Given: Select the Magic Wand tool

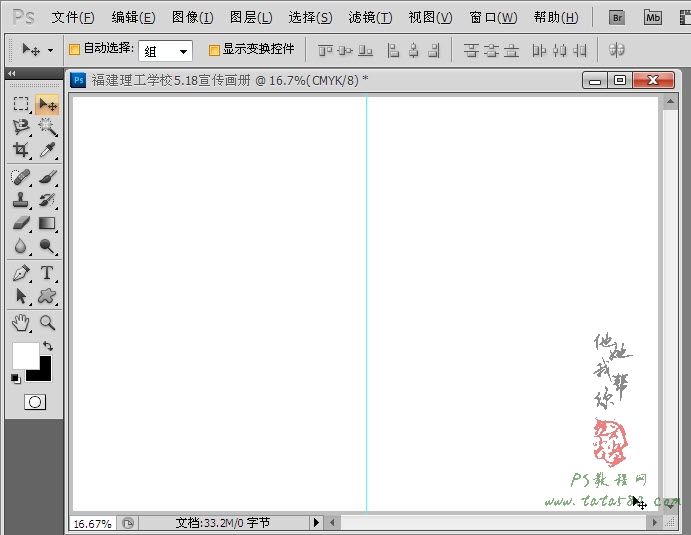Looking at the screenshot, I should point(47,127).
